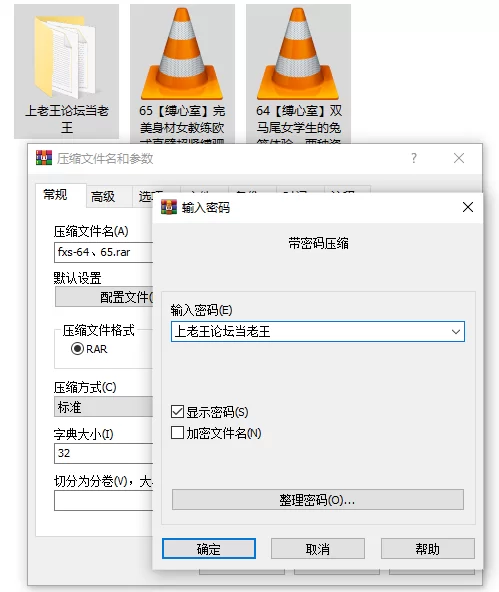
Task: Switch to the 高级 tab
Action: point(103,196)
